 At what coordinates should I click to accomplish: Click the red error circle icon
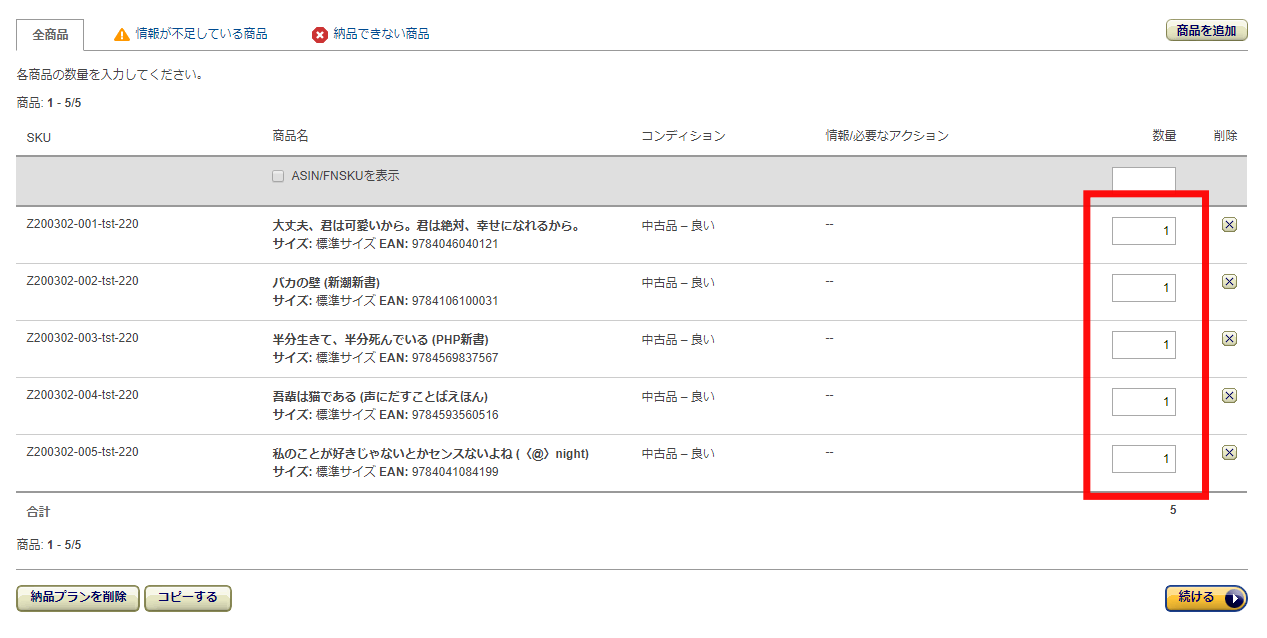coord(320,35)
